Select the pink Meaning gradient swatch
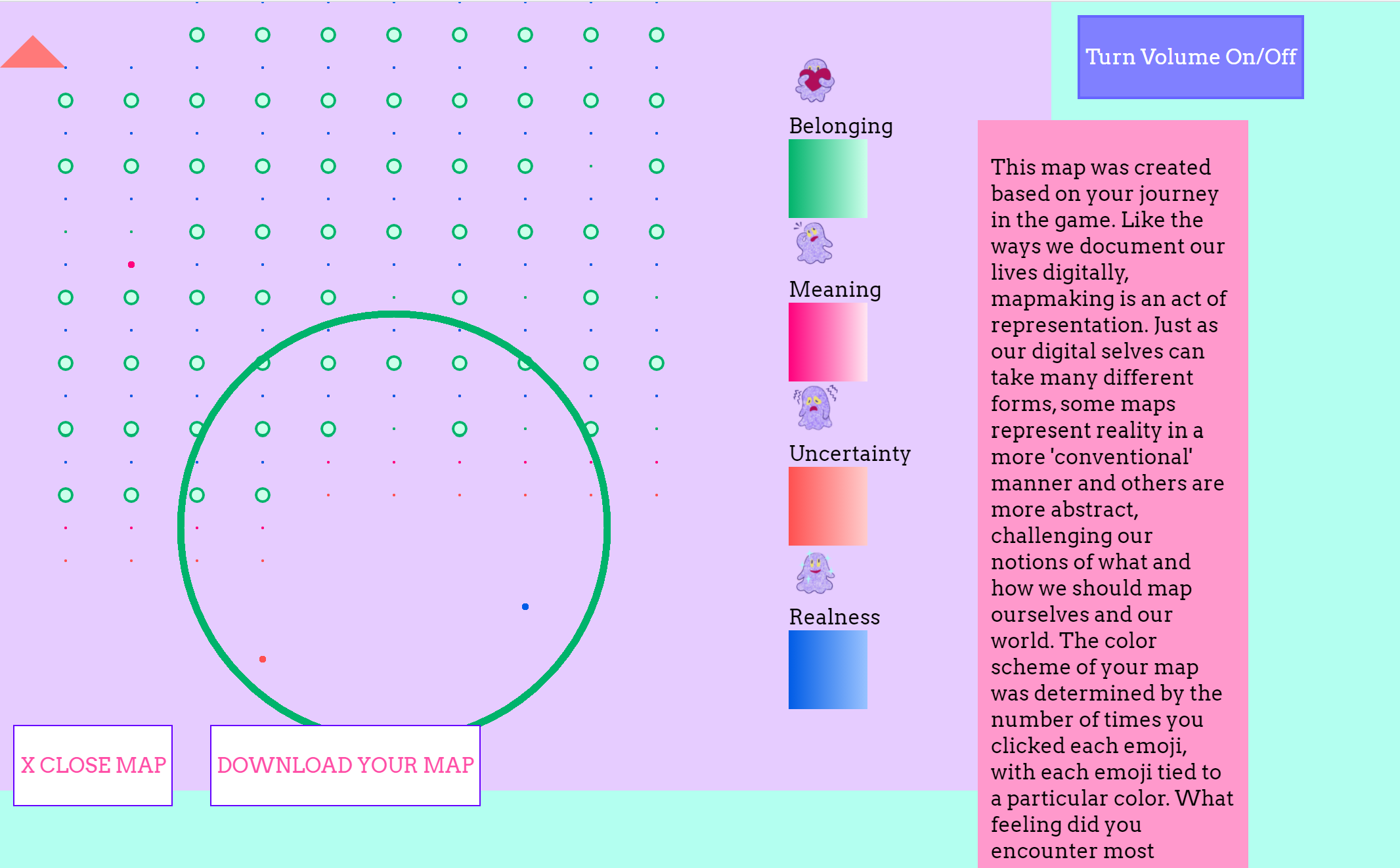Screen dimensions: 1400x868 pyautogui.click(x=827, y=342)
